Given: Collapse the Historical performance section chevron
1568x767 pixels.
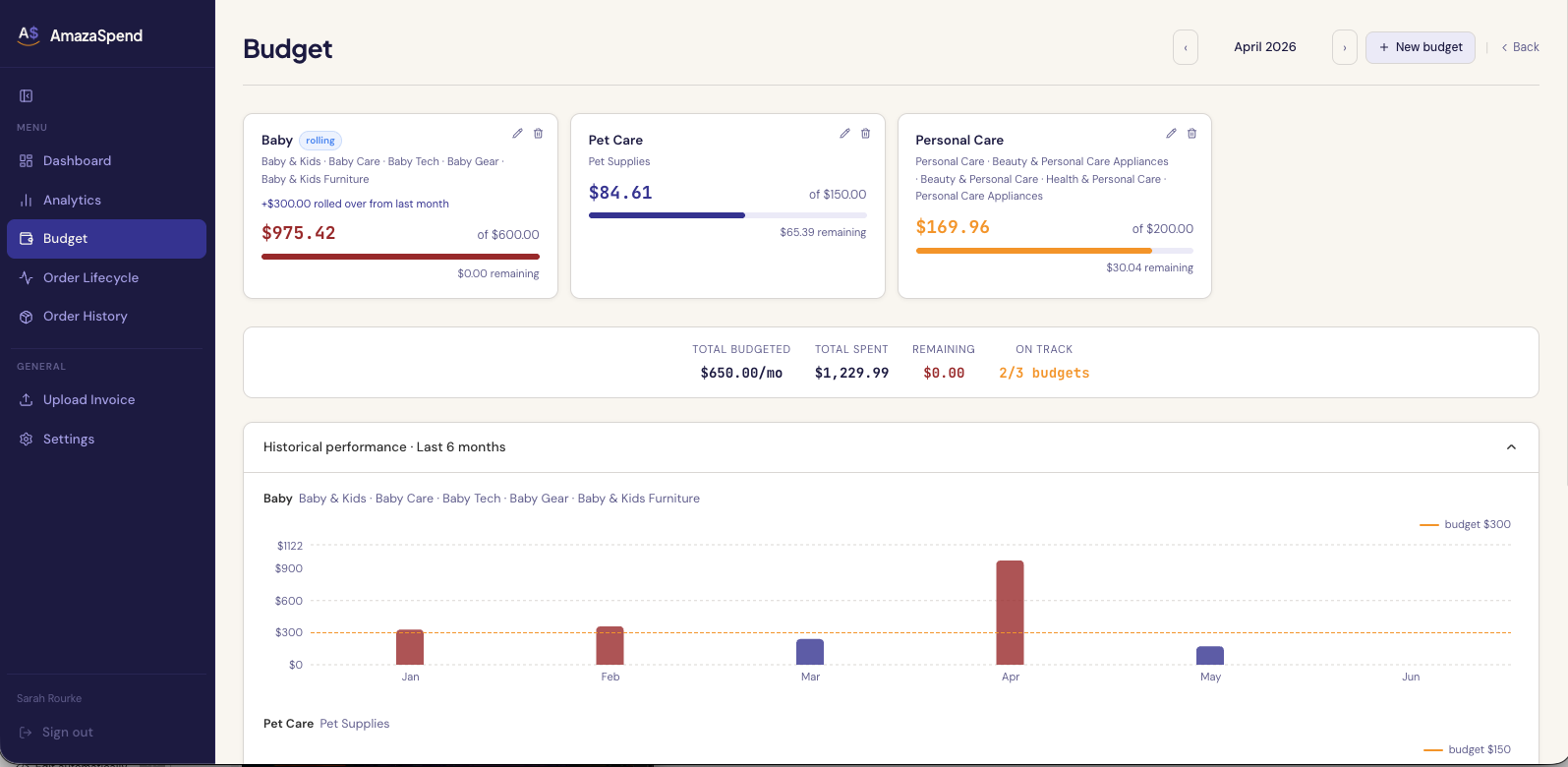Looking at the screenshot, I should point(1511,447).
